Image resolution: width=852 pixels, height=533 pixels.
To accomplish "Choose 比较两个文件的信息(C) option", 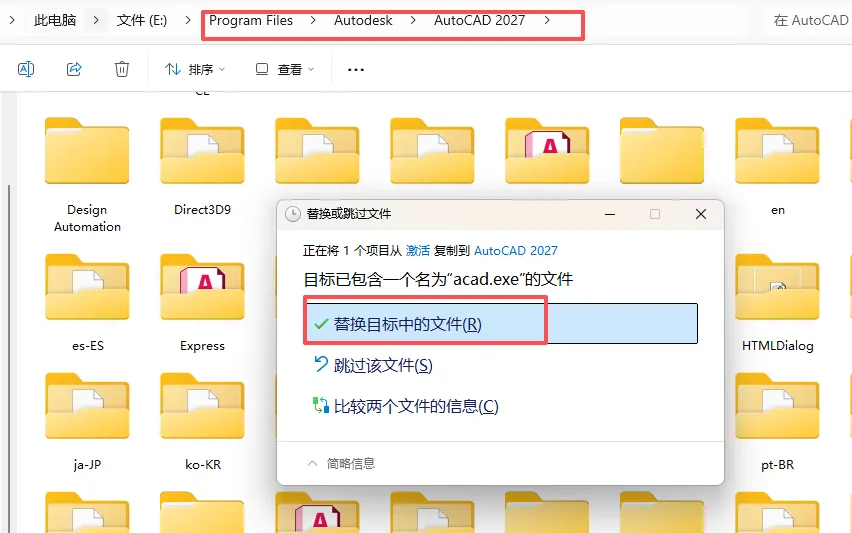I will tap(405, 406).
